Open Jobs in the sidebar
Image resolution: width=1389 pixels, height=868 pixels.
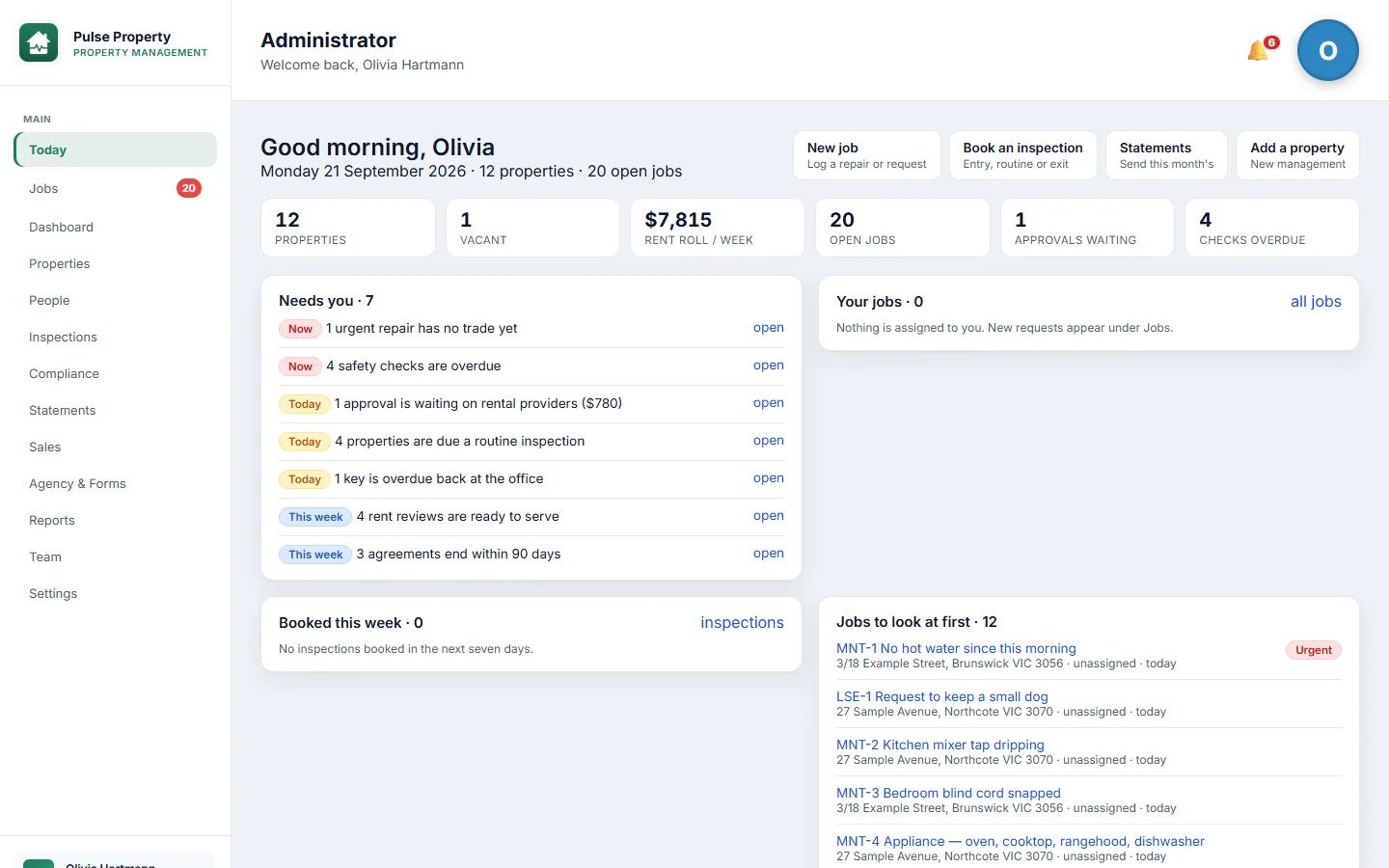tap(116, 188)
